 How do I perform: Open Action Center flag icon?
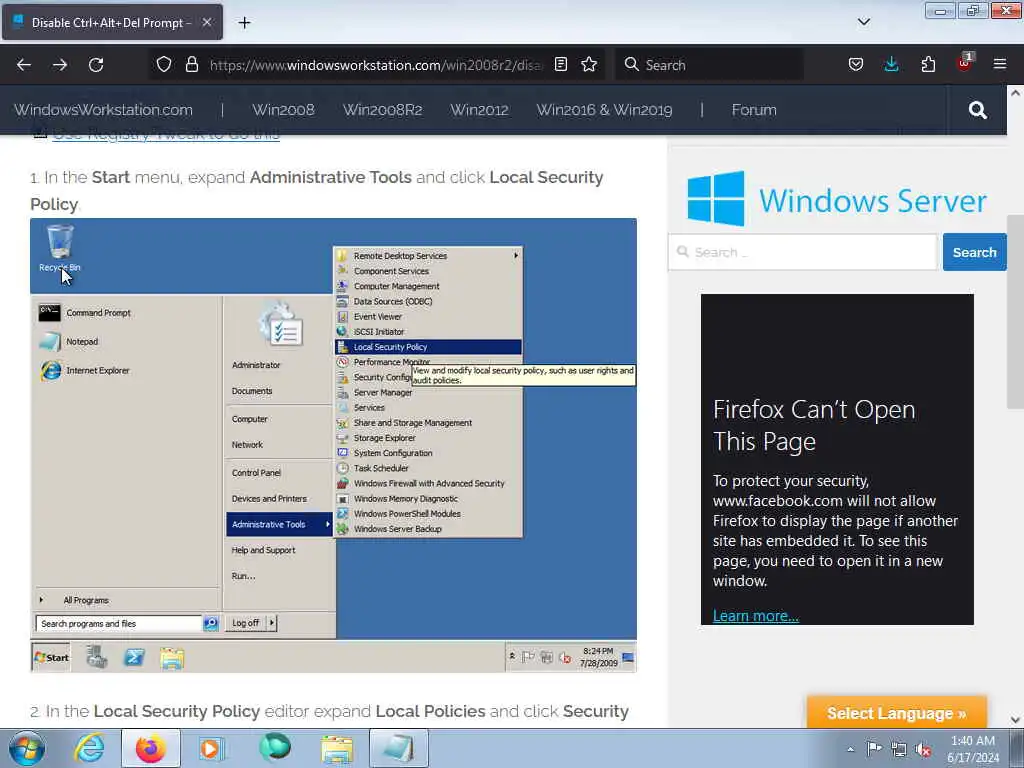point(873,749)
